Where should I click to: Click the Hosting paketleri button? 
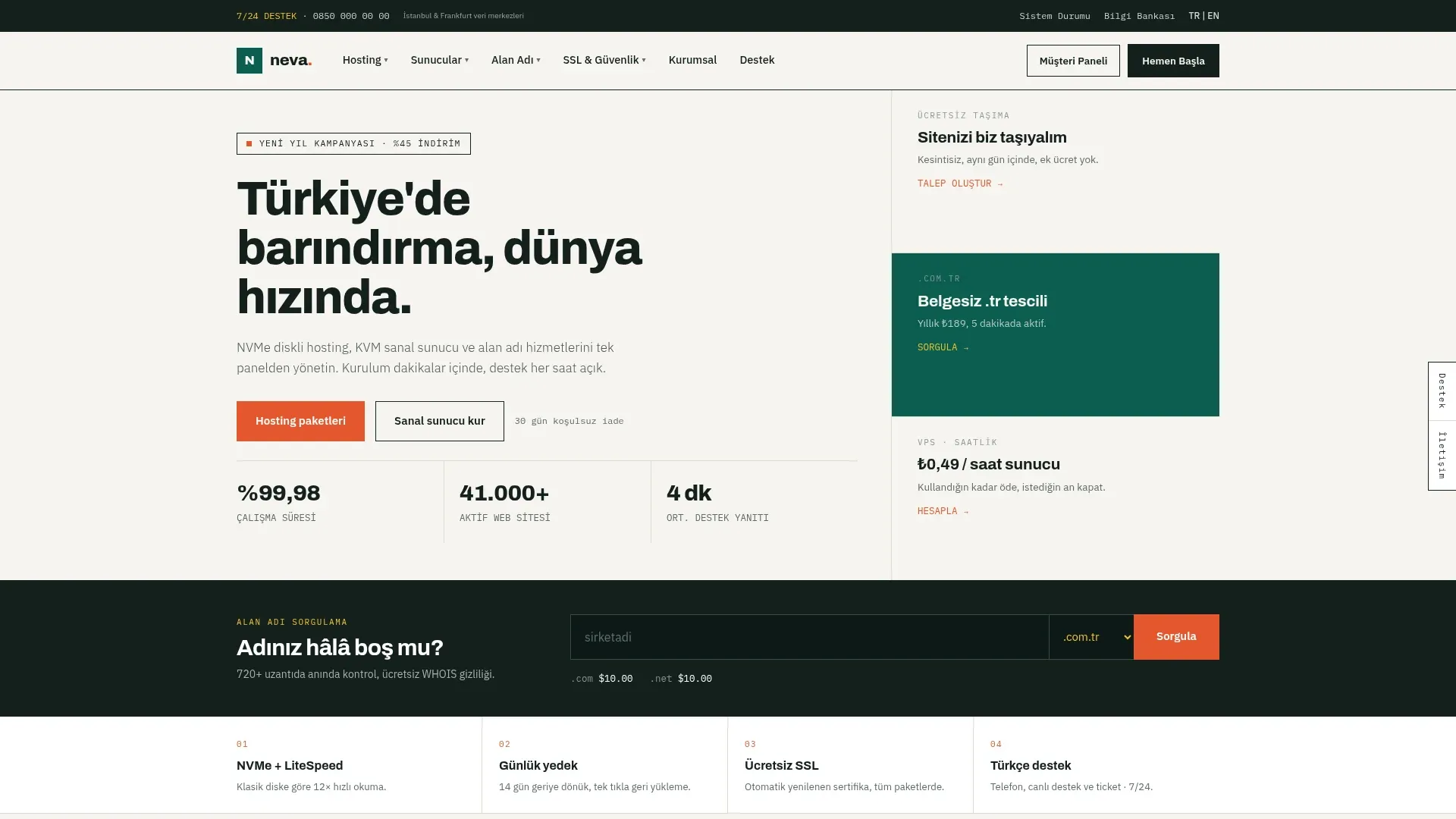[x=300, y=421]
